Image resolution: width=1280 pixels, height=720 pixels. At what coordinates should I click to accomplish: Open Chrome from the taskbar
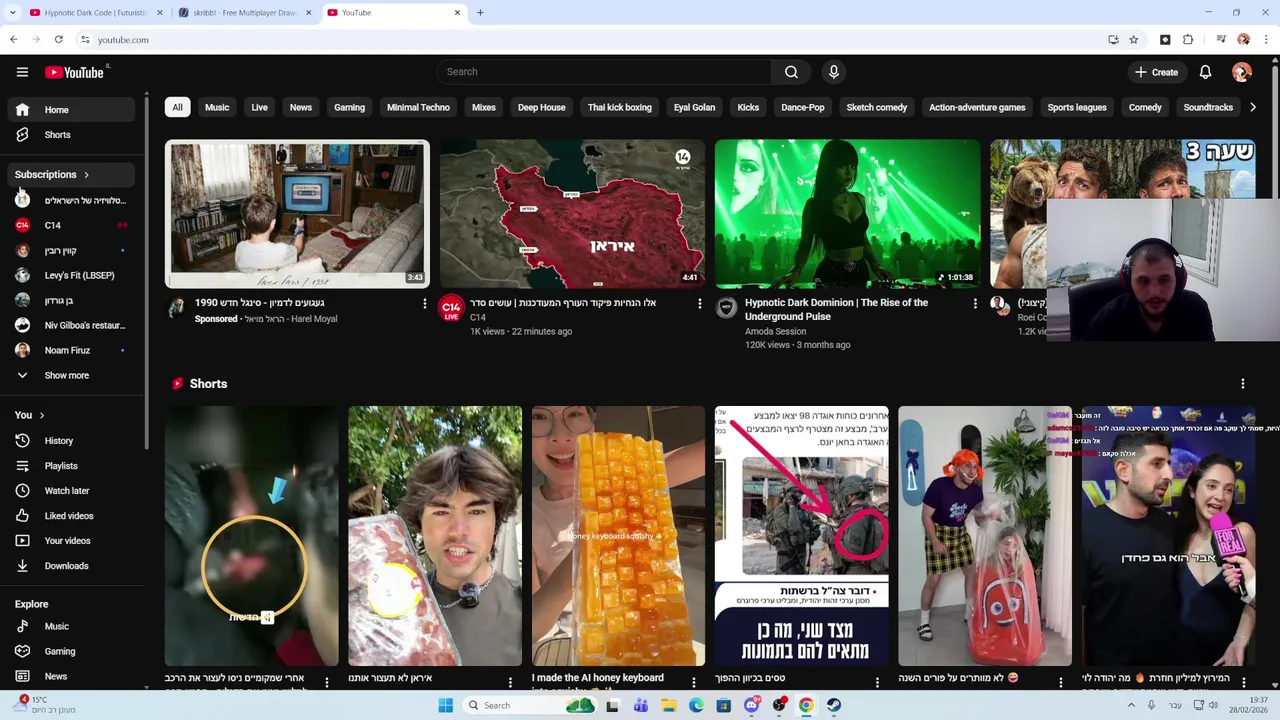pos(806,705)
